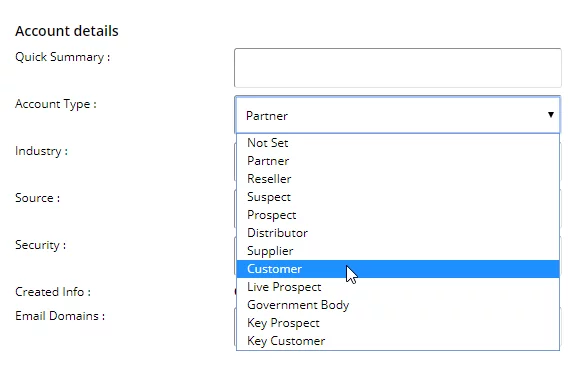Select the Prospect list option
This screenshot has width=572, height=371.
398,215
